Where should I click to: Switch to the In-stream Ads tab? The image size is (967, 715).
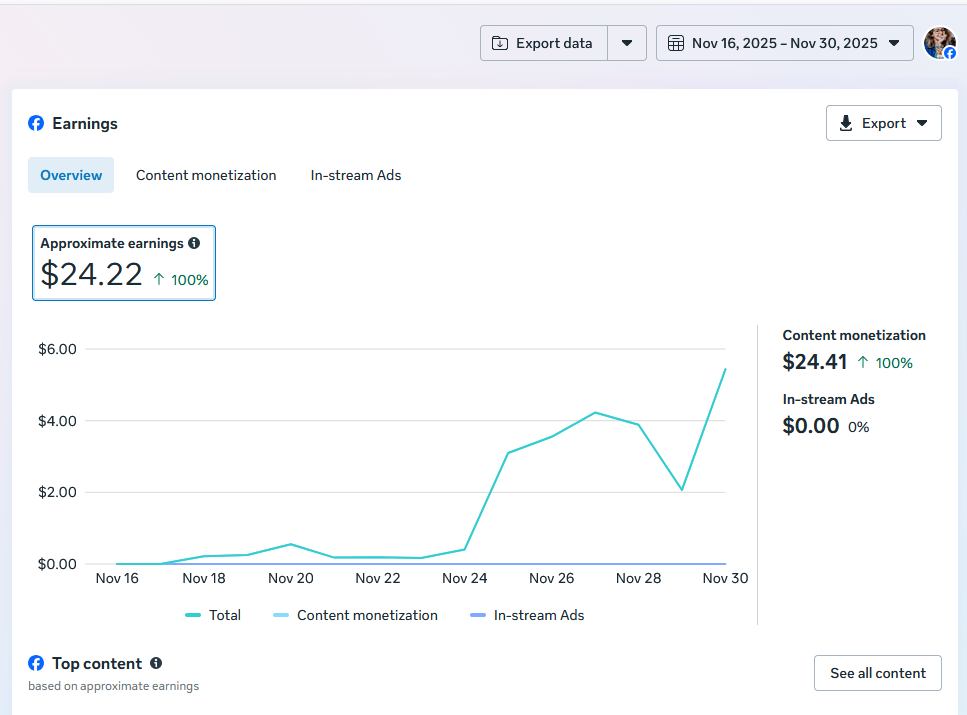pyautogui.click(x=356, y=175)
